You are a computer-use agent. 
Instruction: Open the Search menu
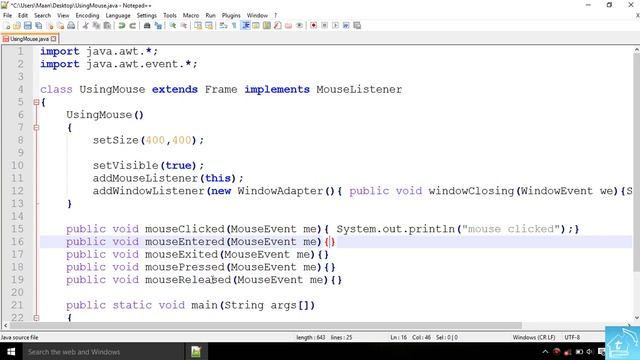(x=42, y=15)
